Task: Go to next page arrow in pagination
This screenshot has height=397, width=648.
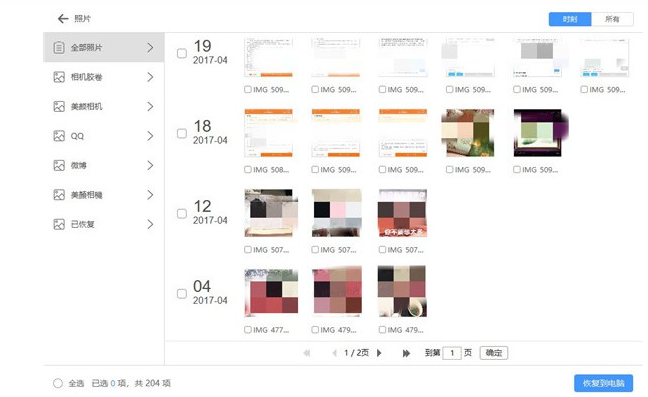Action: point(379,353)
